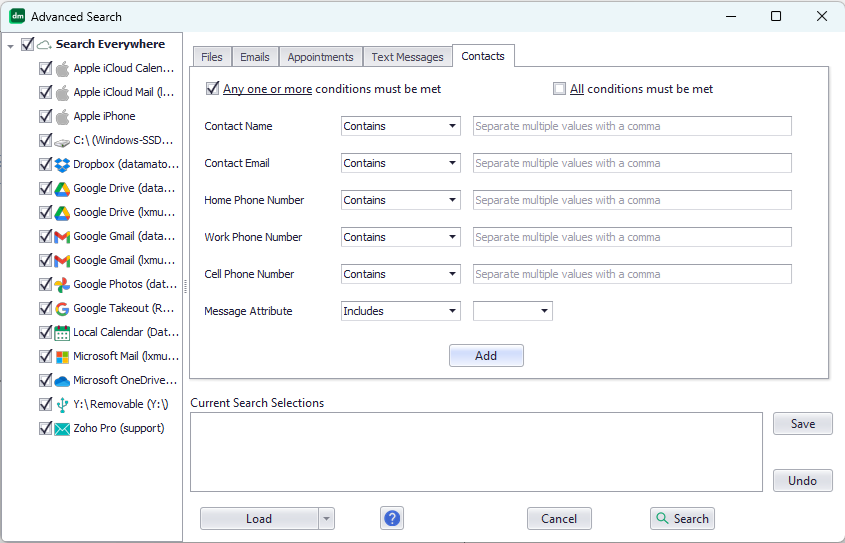The image size is (845, 543).
Task: Click the Microsoft OneDrive cloud icon
Action: point(63,381)
